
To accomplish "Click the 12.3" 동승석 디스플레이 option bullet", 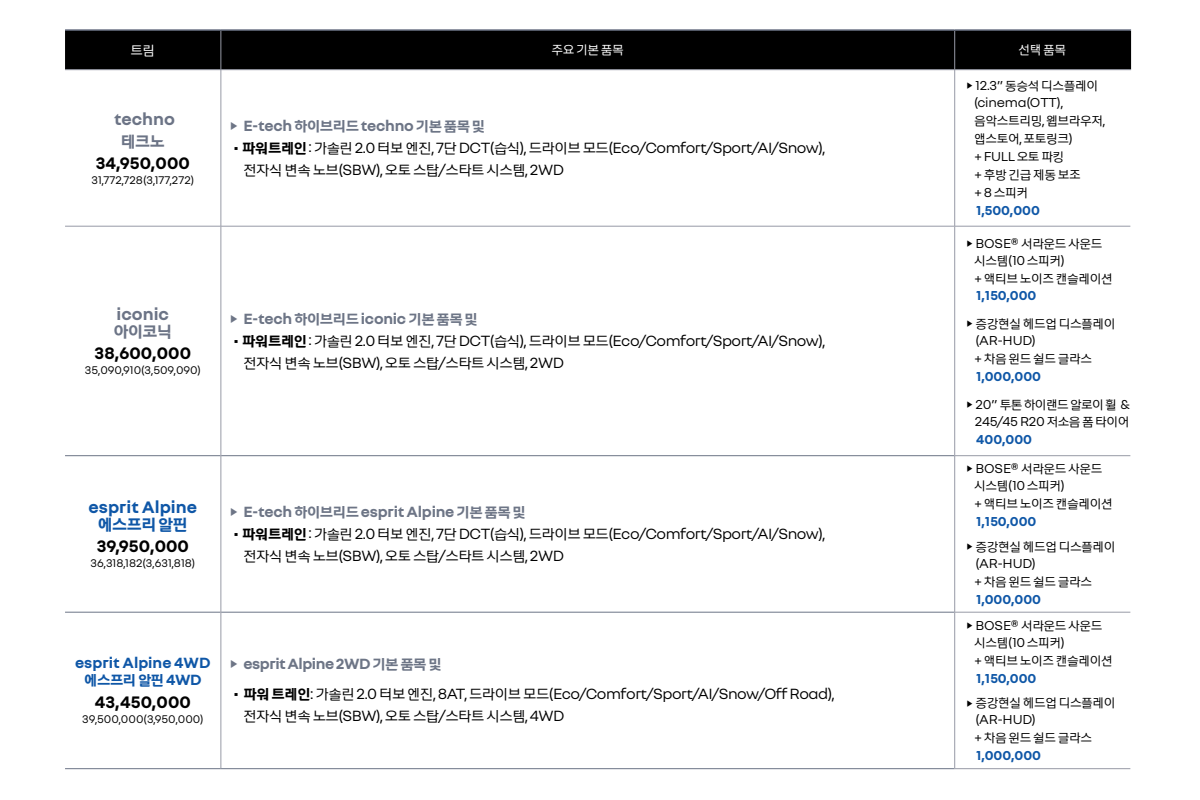I will point(969,86).
